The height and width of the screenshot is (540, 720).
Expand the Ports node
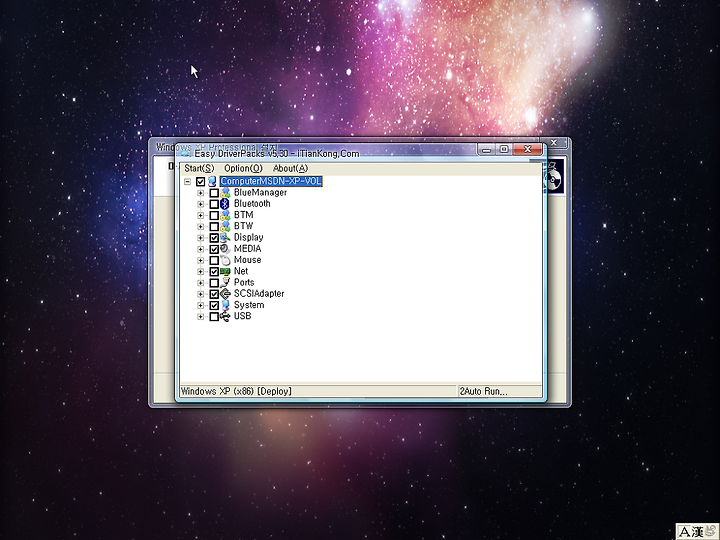[x=201, y=283]
